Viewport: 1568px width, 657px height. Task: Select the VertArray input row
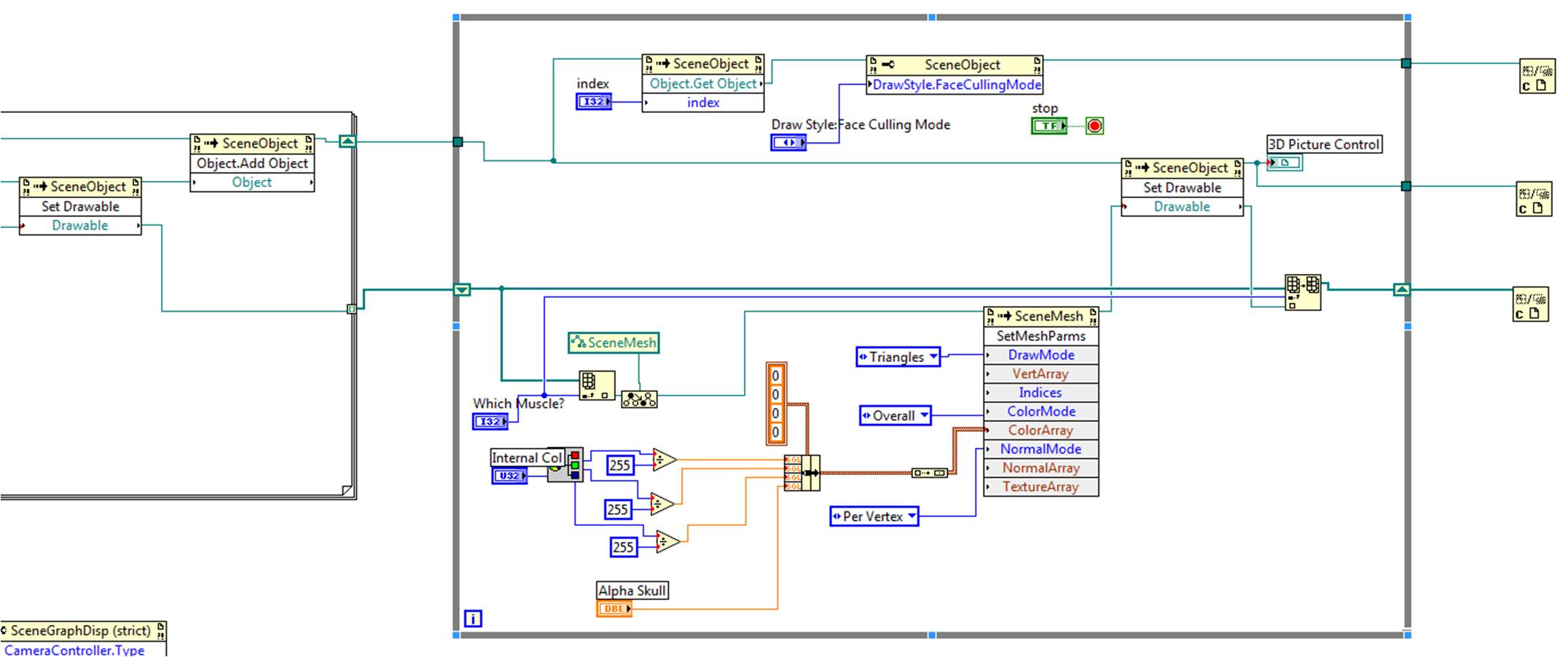pyautogui.click(x=1041, y=374)
